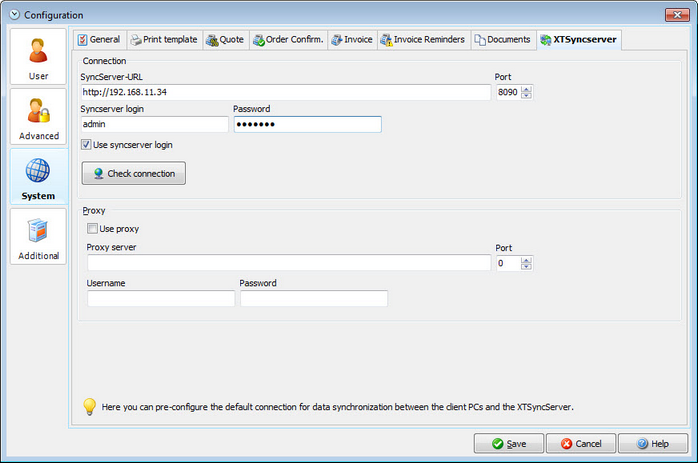Open Help with the Help button
The image size is (698, 463).
[x=653, y=443]
